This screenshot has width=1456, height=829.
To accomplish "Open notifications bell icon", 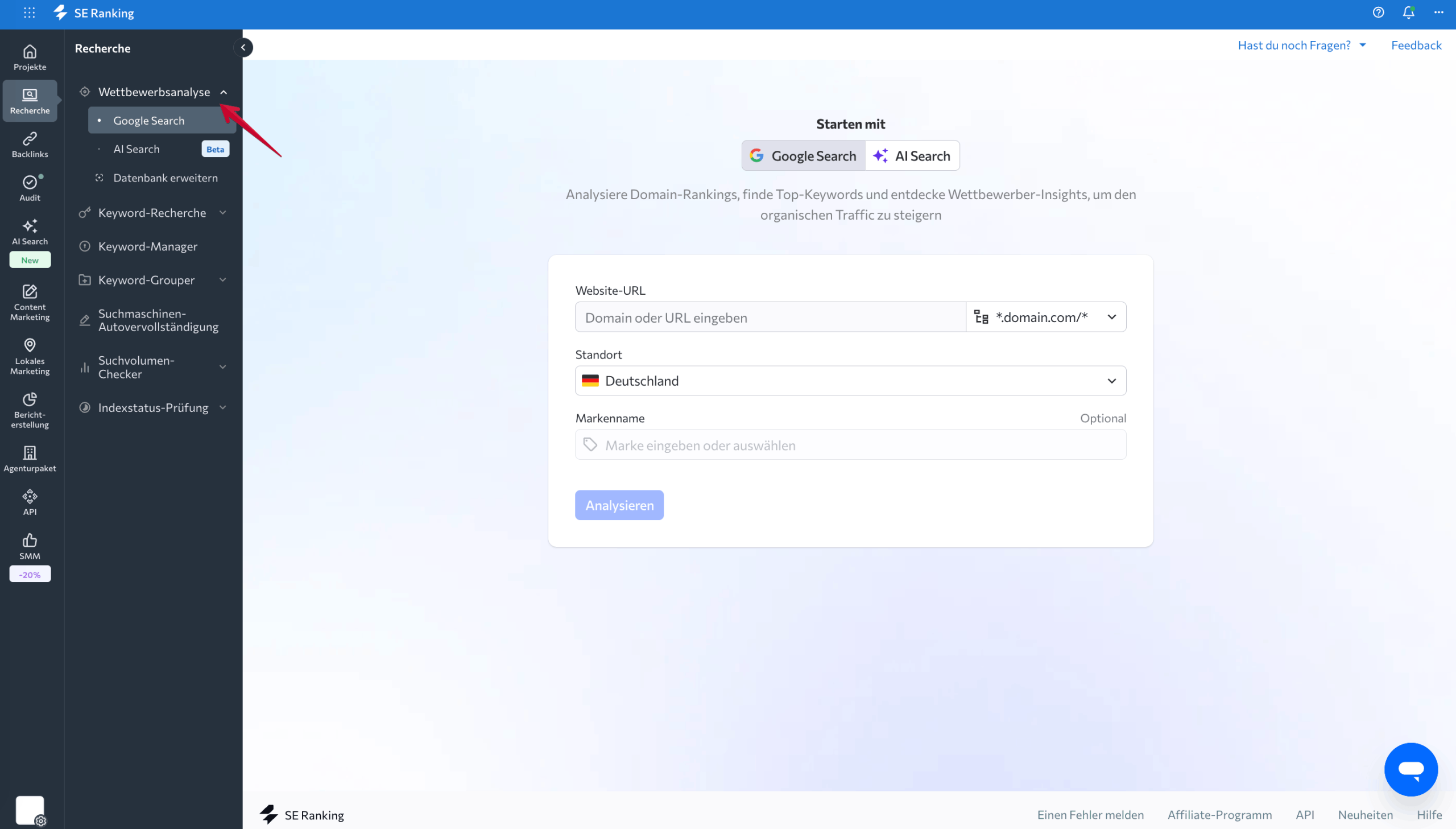I will 1408,13.
